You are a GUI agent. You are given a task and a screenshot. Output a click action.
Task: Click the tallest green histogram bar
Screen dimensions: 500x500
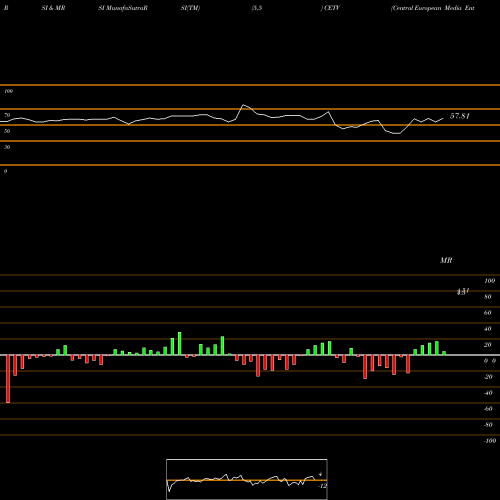coord(180,344)
